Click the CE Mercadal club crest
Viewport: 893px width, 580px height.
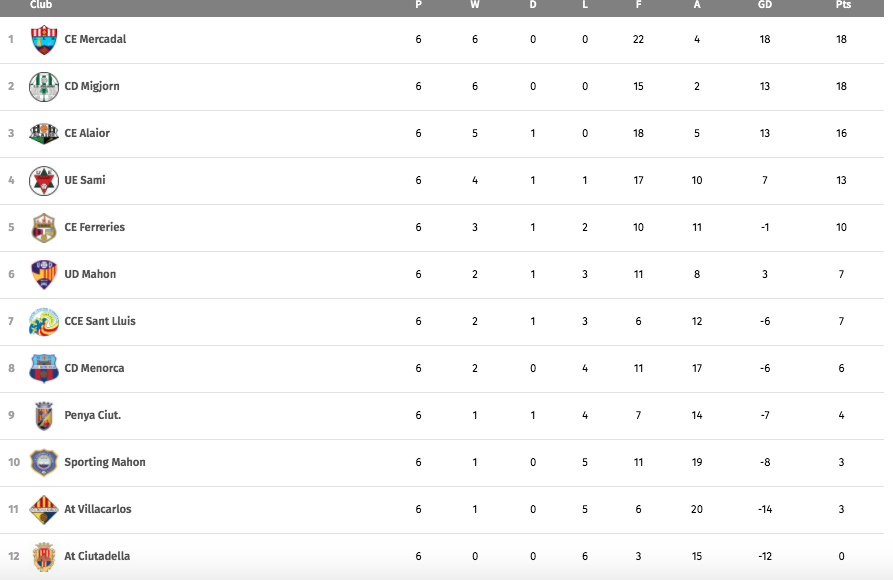[44, 39]
